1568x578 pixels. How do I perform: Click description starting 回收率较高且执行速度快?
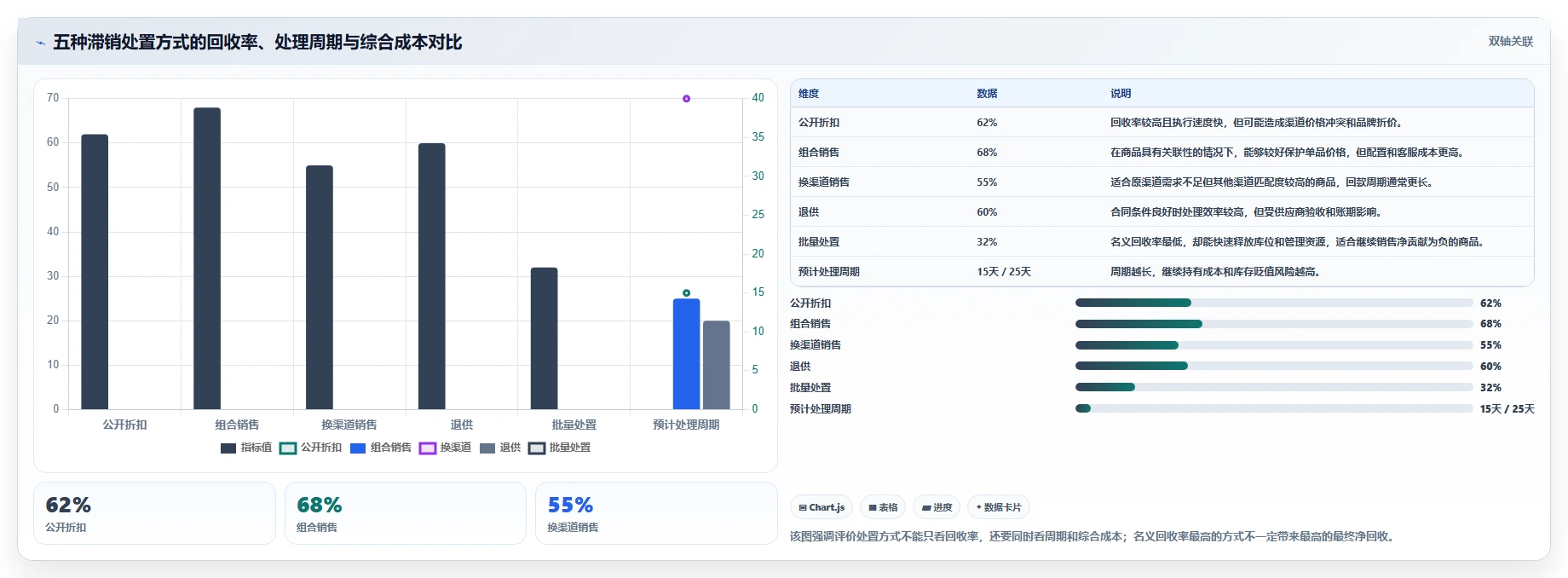click(1257, 123)
